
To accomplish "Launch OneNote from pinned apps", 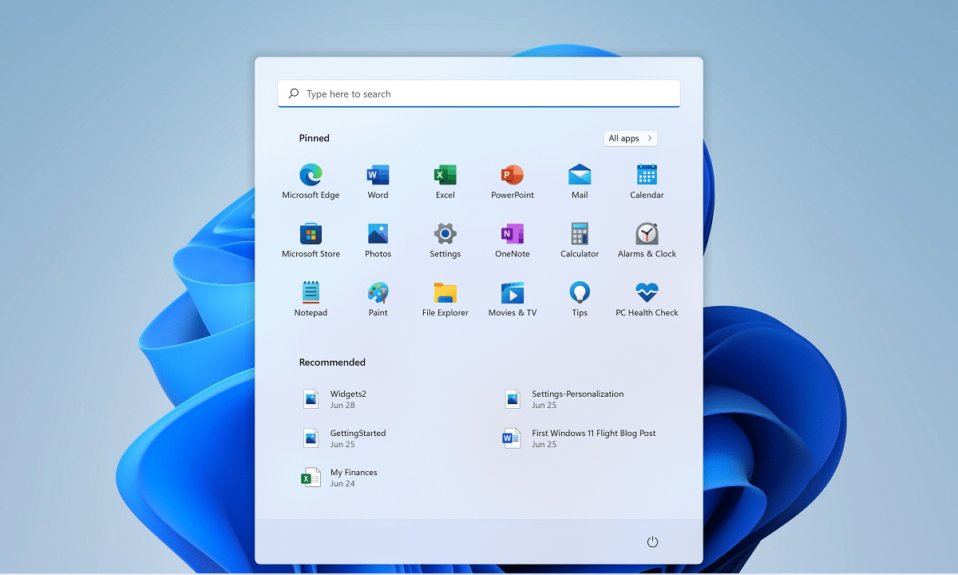I will [512, 240].
